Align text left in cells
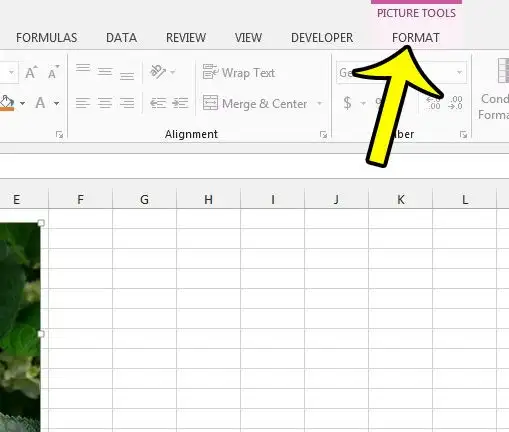The height and width of the screenshot is (432, 509). (x=83, y=103)
